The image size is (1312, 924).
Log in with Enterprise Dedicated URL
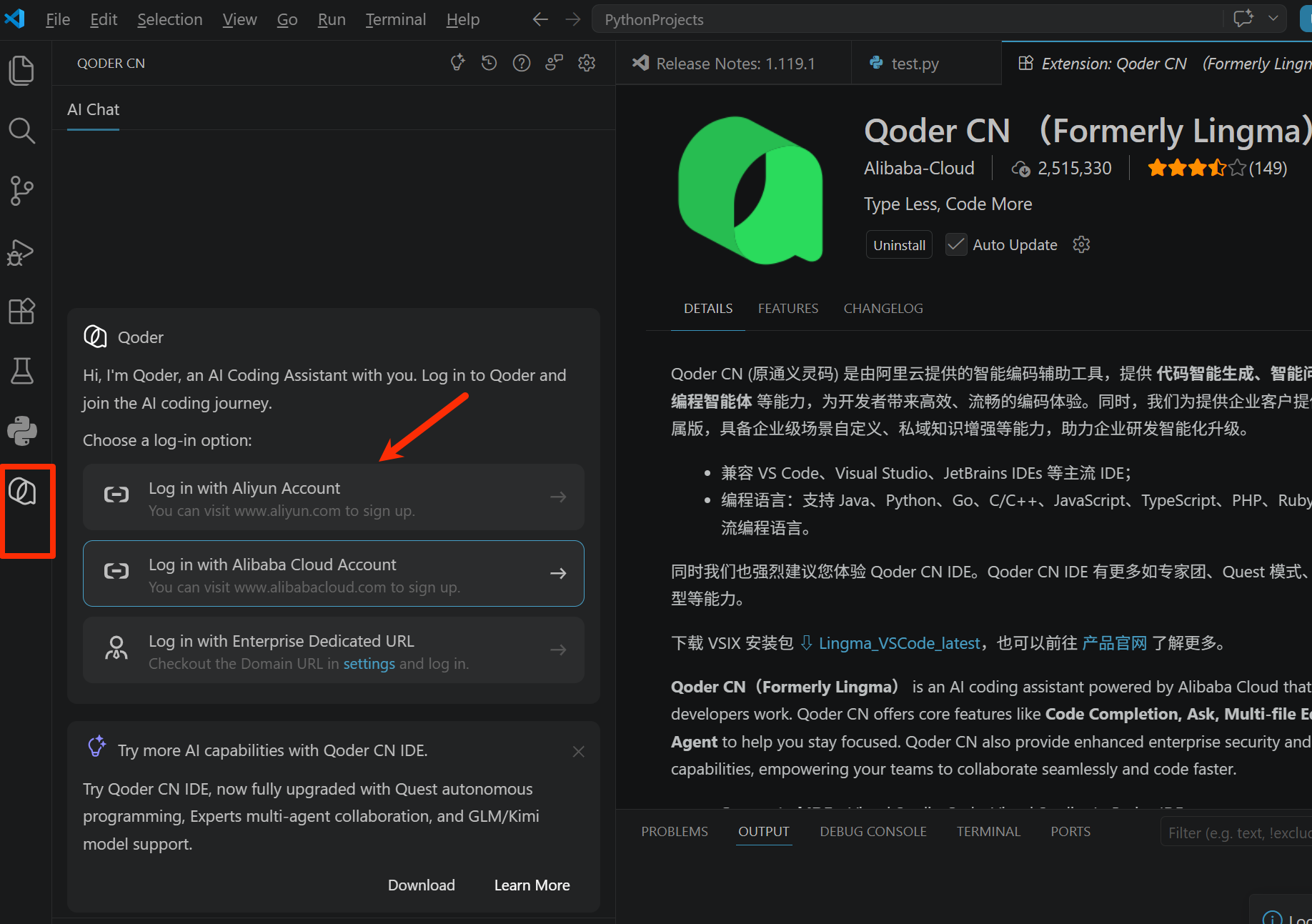tap(334, 650)
